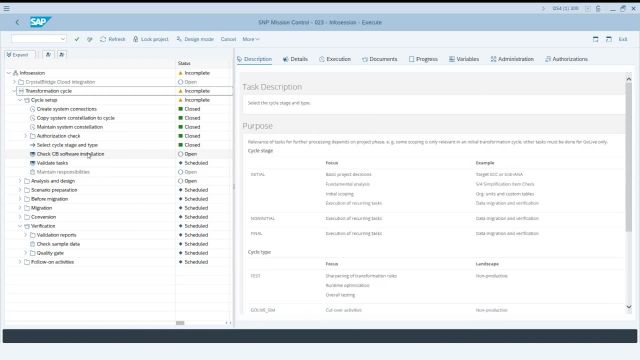Click the first window layout icon in toolbar
640x360 pixels.
(x=596, y=39)
